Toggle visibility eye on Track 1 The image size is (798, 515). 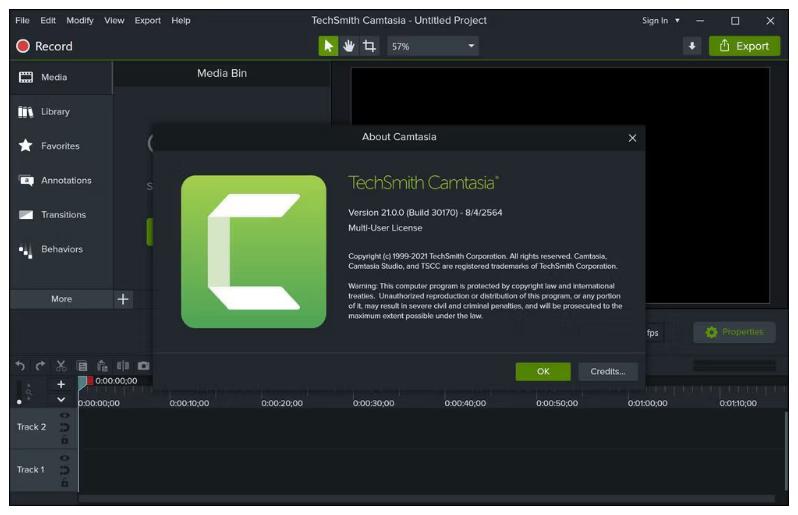(x=65, y=458)
